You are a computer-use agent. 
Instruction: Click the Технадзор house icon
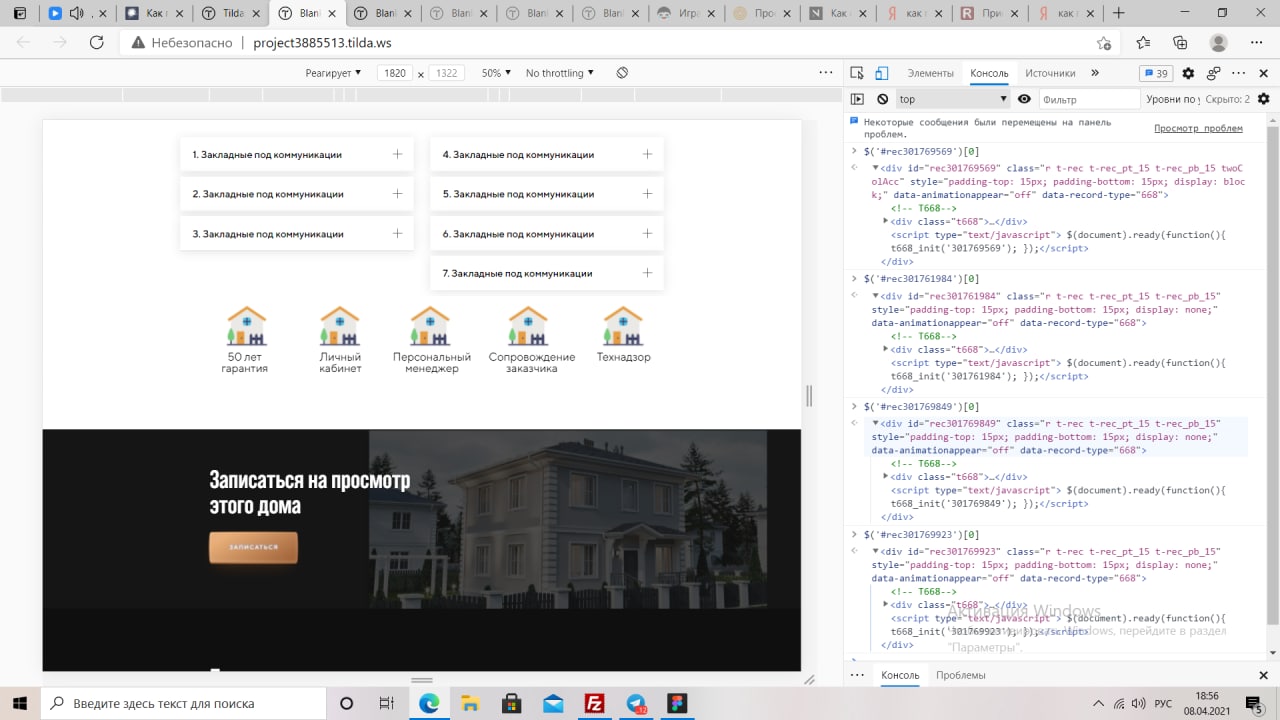click(x=623, y=326)
